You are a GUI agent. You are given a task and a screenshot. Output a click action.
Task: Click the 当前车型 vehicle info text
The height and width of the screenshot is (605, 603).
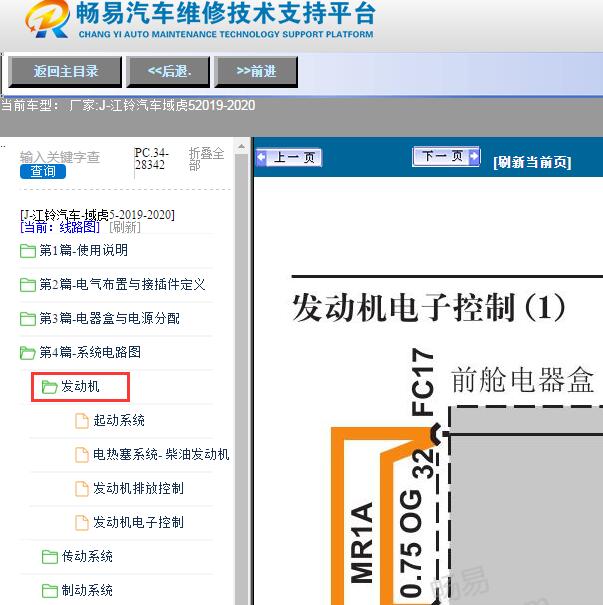[128, 105]
